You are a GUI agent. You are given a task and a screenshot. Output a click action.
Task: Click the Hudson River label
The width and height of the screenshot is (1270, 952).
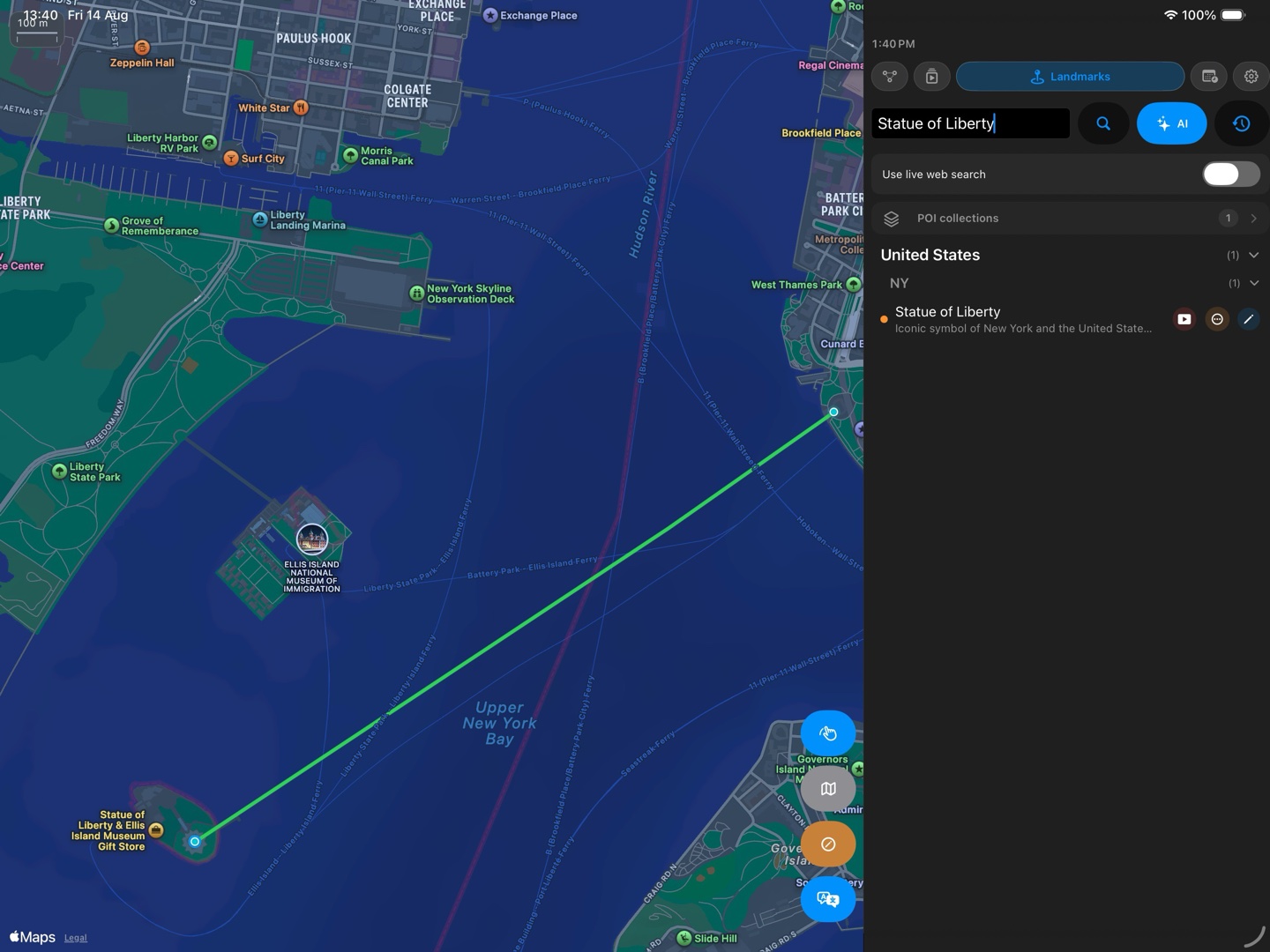(x=644, y=215)
